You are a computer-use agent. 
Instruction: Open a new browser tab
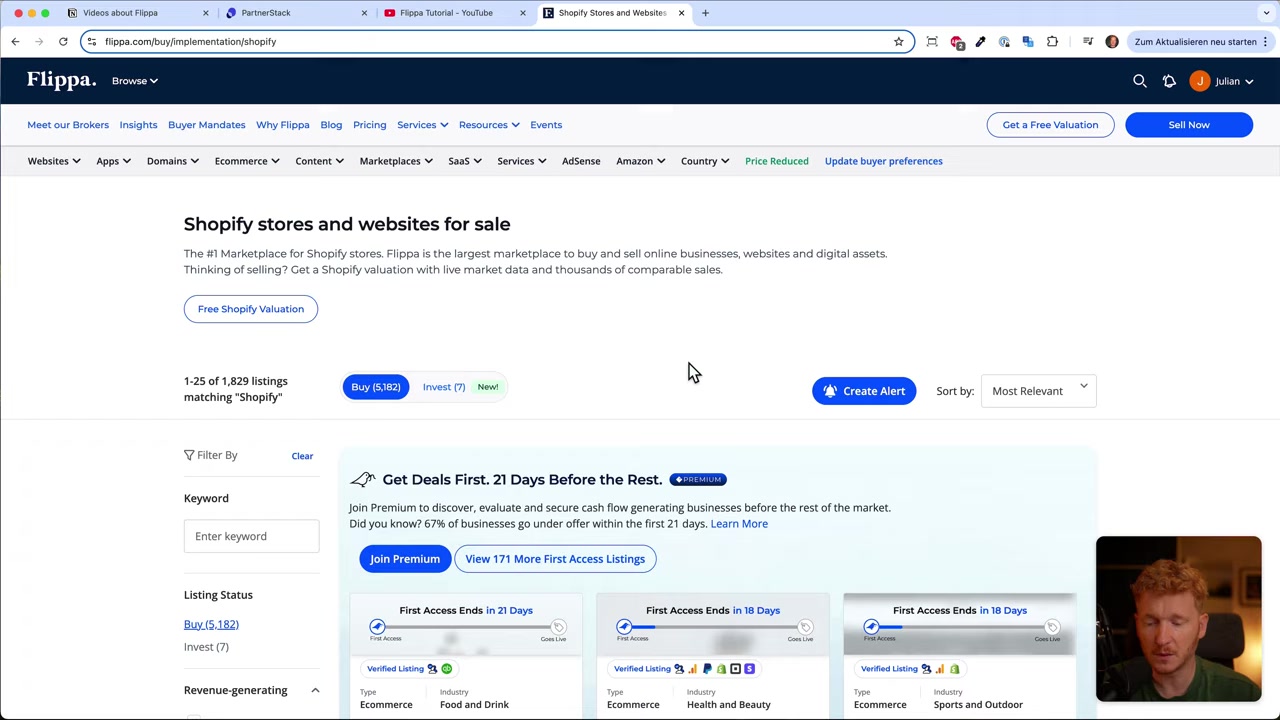(x=705, y=13)
